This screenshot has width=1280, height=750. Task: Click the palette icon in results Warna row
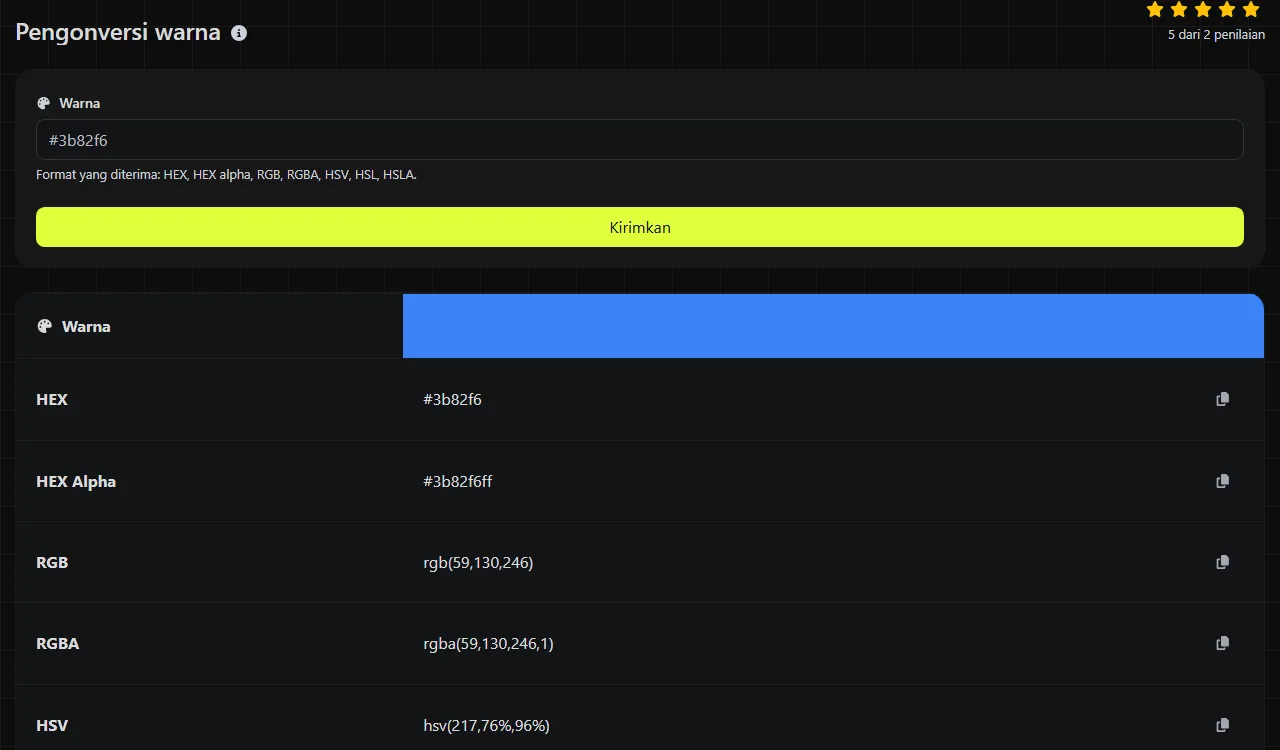pos(44,326)
